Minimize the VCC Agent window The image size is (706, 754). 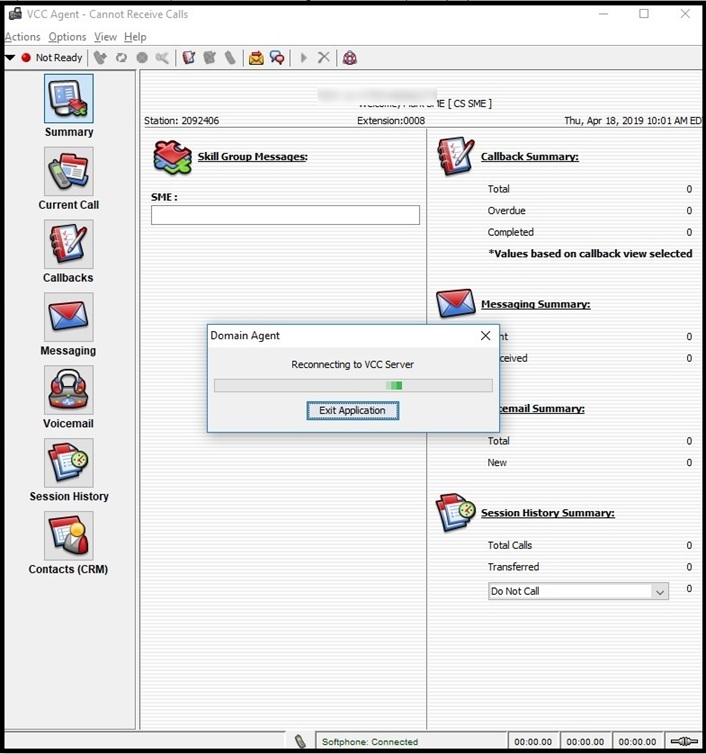point(603,14)
